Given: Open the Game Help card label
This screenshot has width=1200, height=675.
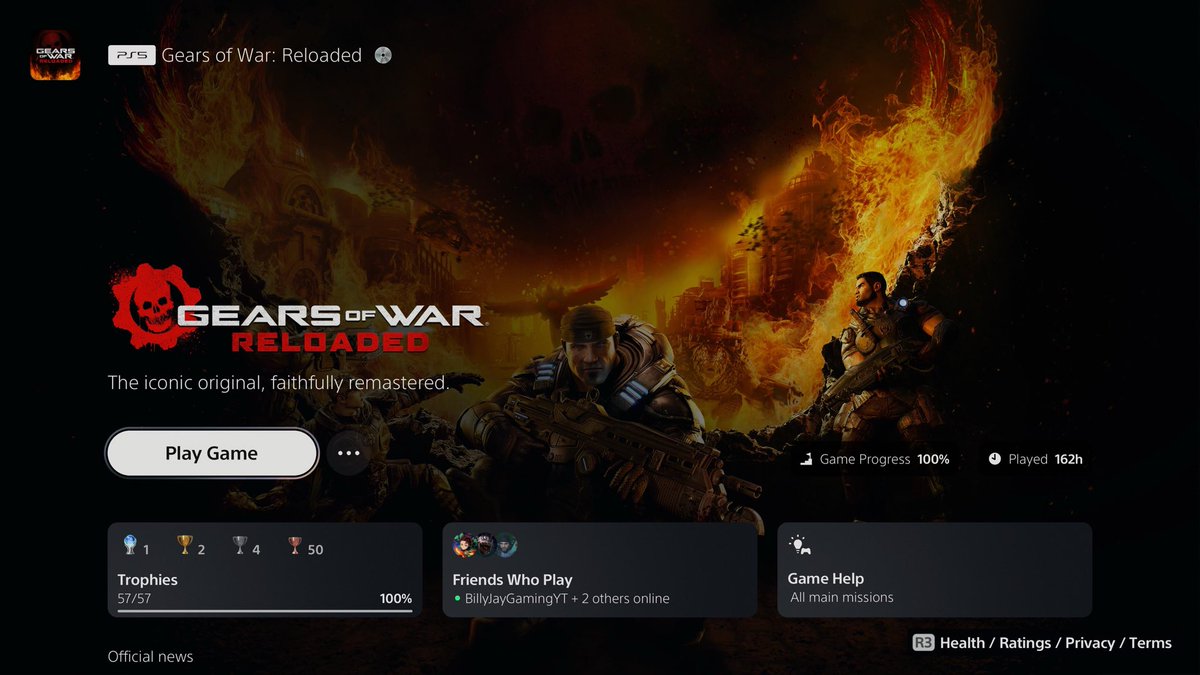Looking at the screenshot, I should [826, 578].
